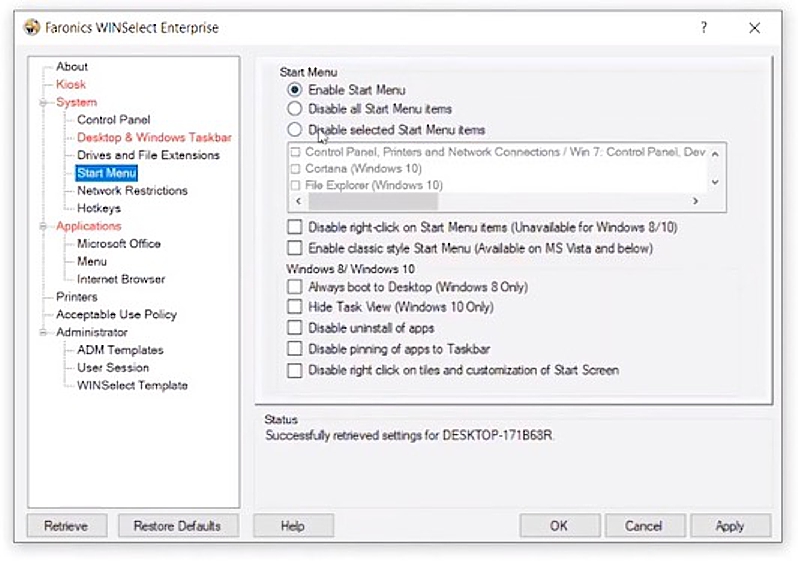Select Administrator in the navigation tree
Screen dimensions: 798x561
[x=92, y=332]
